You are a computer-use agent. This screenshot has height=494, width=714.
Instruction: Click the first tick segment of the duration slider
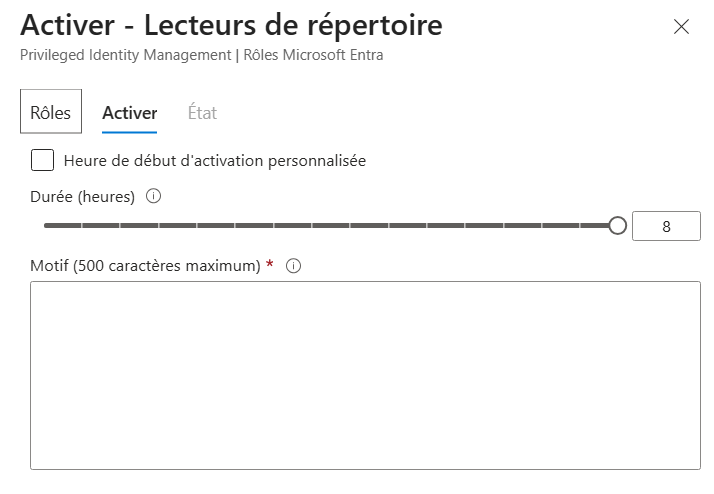point(63,226)
